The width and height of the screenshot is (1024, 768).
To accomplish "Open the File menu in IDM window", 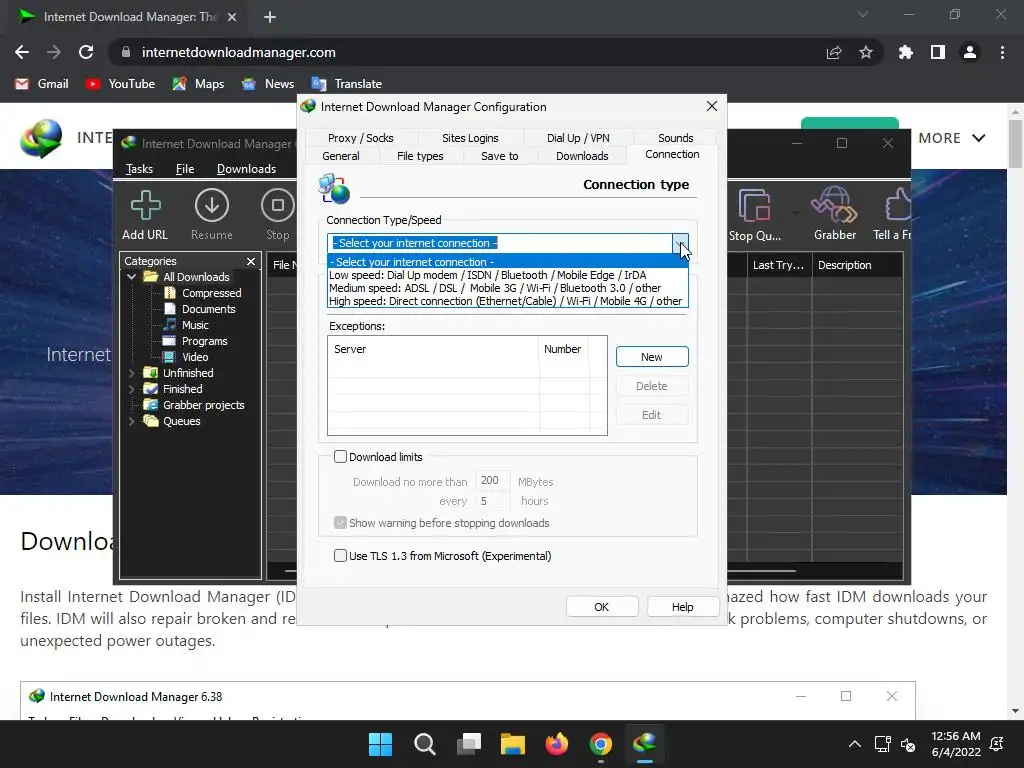I will coord(185,169).
